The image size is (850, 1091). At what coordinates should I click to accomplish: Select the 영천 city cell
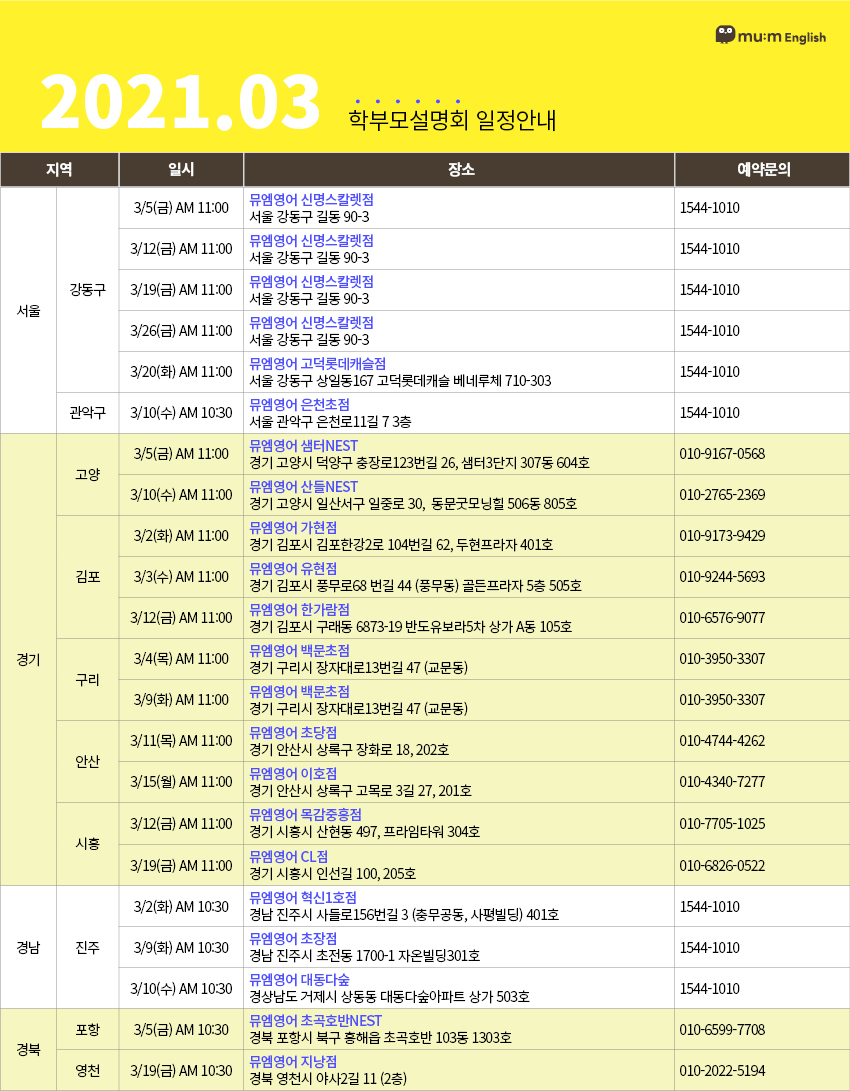88,1070
